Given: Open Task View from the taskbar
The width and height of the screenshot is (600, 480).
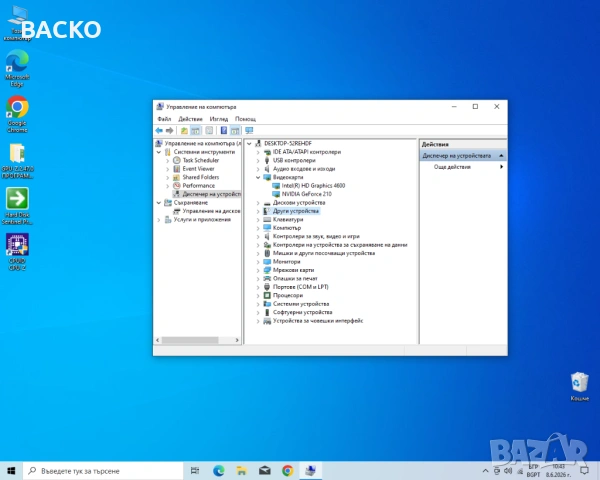Looking at the screenshot, I should coord(195,471).
